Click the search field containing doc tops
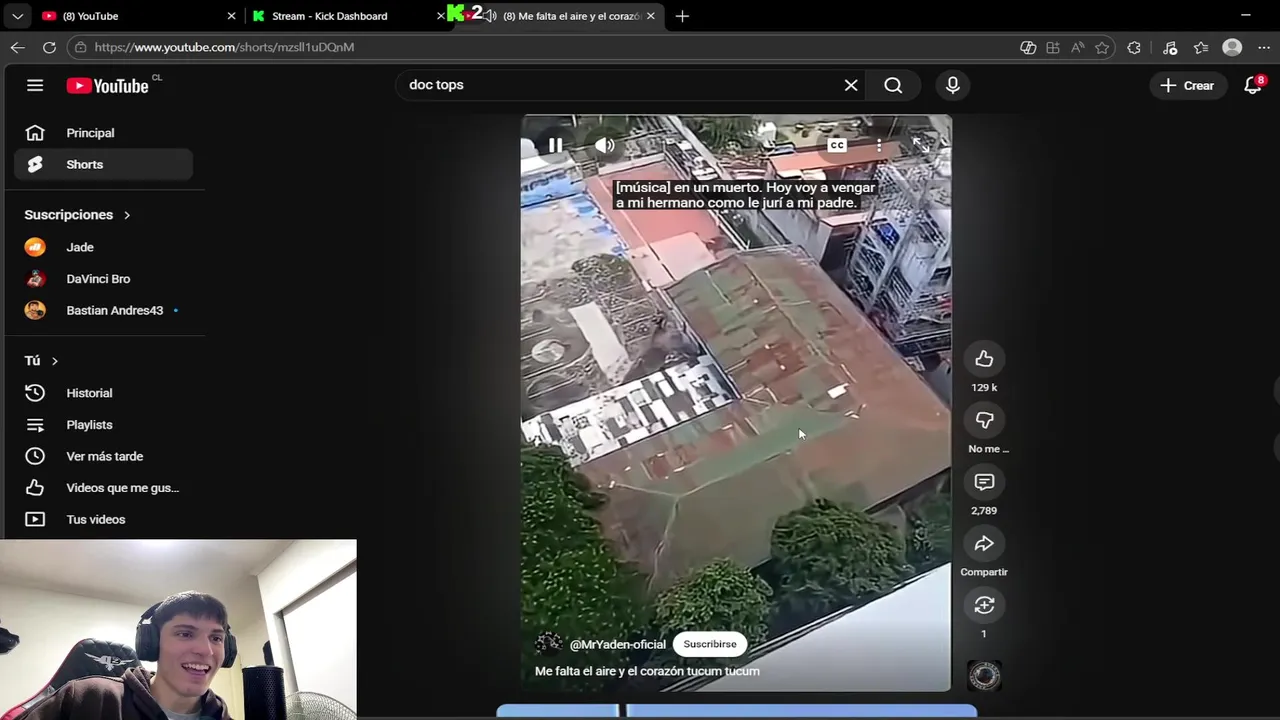This screenshot has height=720, width=1280. [x=620, y=85]
